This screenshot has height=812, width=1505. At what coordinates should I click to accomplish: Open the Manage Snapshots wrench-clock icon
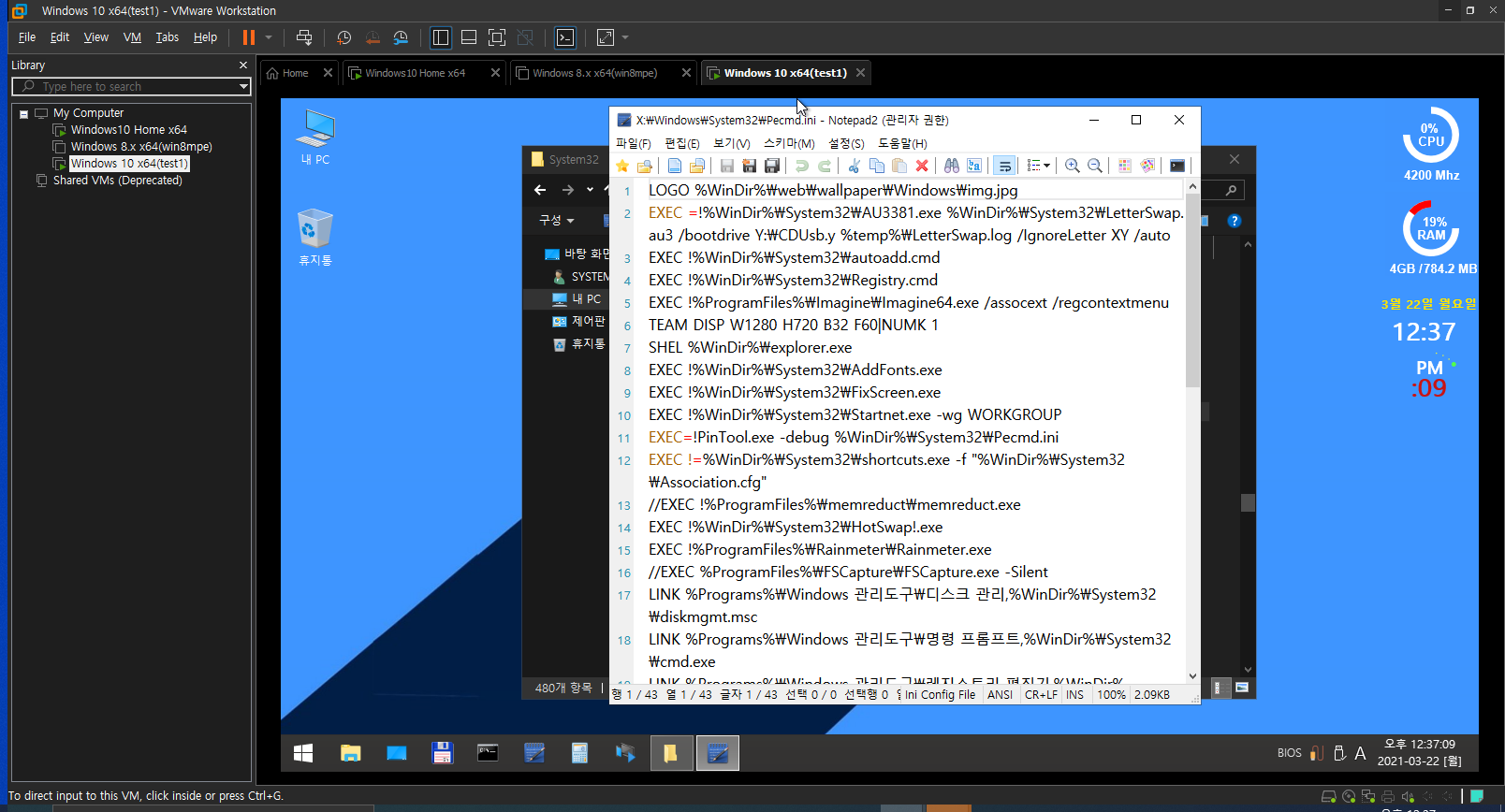(x=401, y=37)
